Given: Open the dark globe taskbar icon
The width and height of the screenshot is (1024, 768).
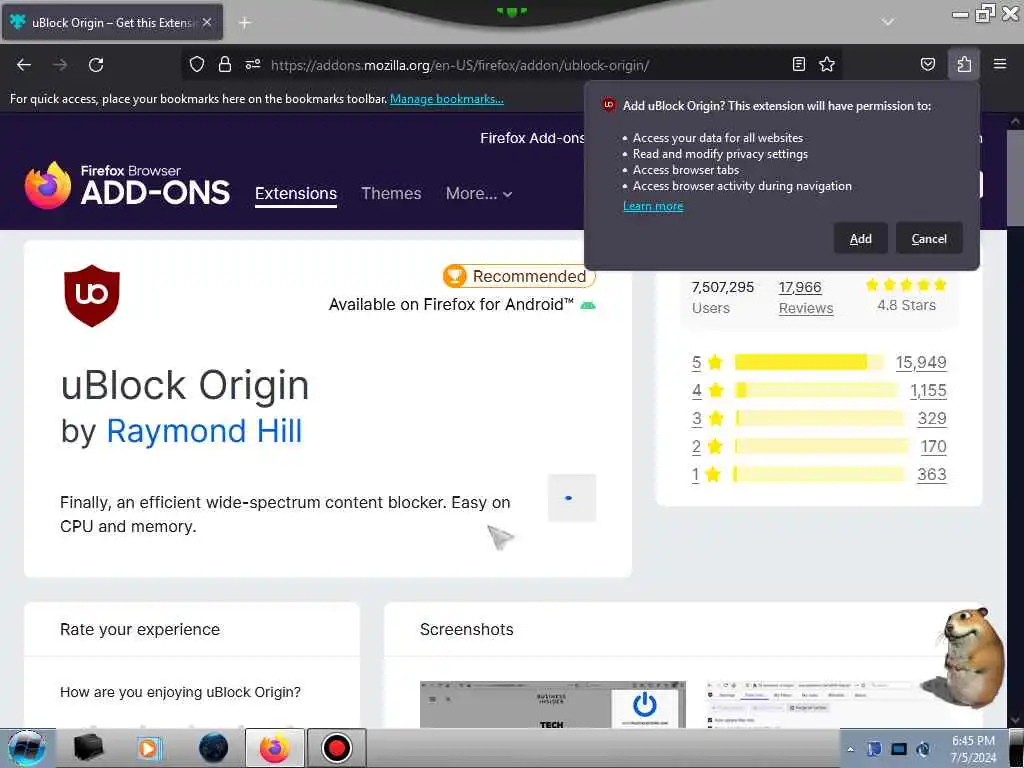Looking at the screenshot, I should (x=213, y=748).
